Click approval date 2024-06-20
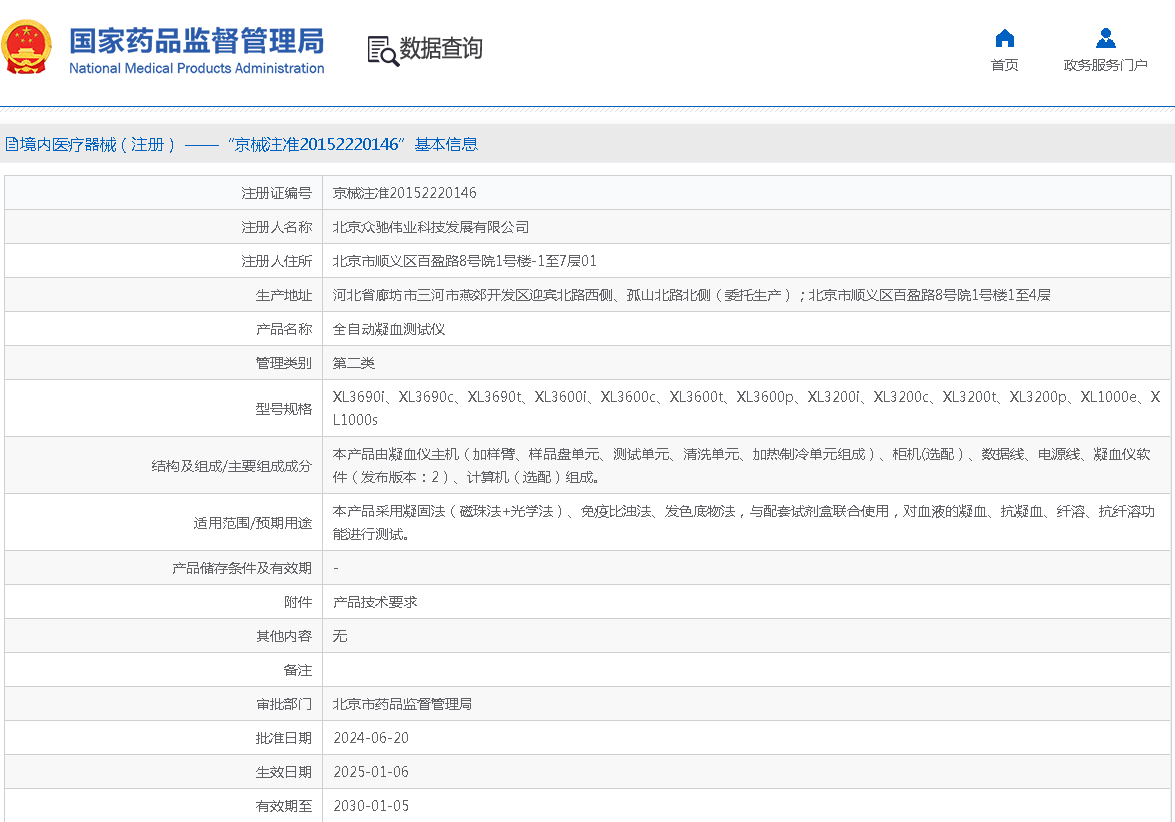 [371, 738]
